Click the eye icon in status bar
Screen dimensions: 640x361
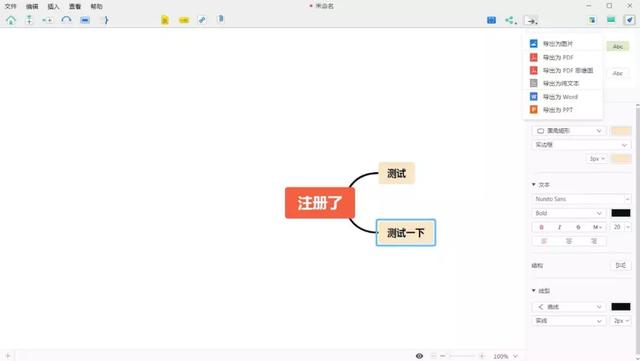click(x=419, y=356)
